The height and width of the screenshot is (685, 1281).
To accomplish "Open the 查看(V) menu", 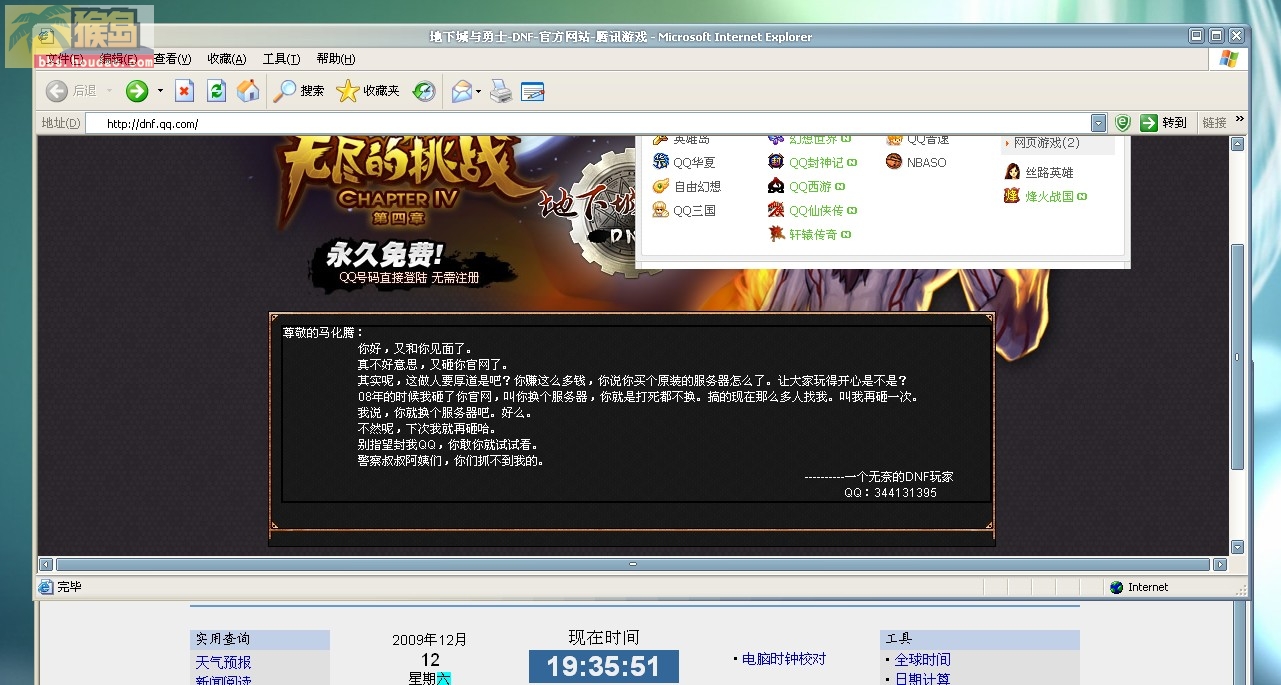I will [x=172, y=59].
